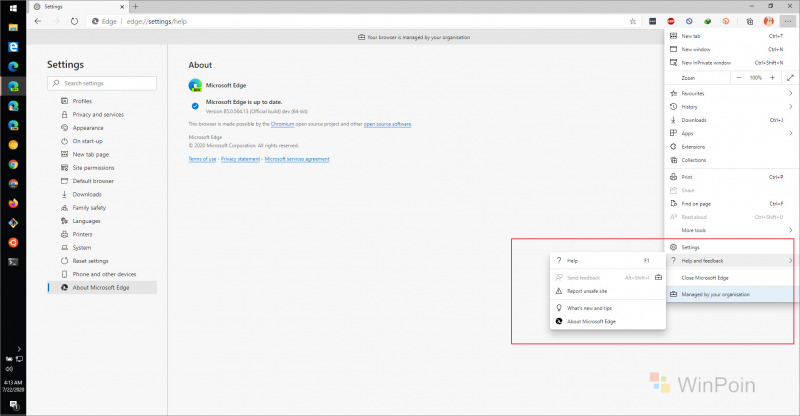Open Downloads in the settings sidebar
Viewport: 800px width, 416px height.
click(103, 194)
